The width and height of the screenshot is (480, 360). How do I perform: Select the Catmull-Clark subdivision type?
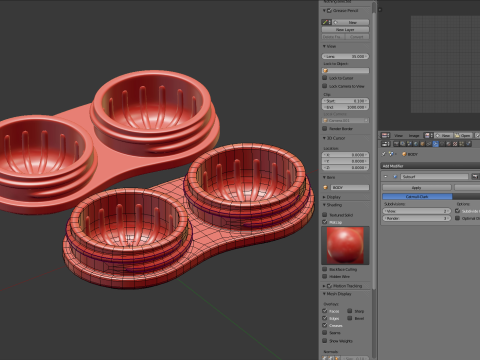(417, 197)
